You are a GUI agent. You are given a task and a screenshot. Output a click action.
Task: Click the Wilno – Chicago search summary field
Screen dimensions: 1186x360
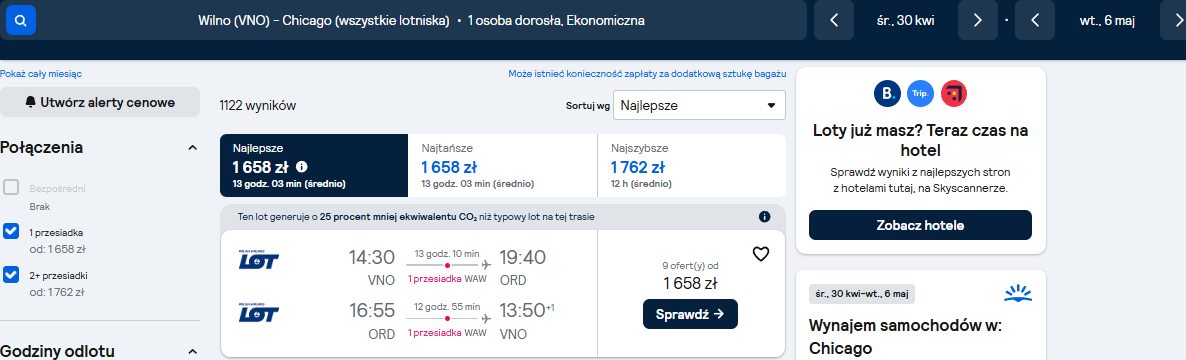click(x=422, y=20)
